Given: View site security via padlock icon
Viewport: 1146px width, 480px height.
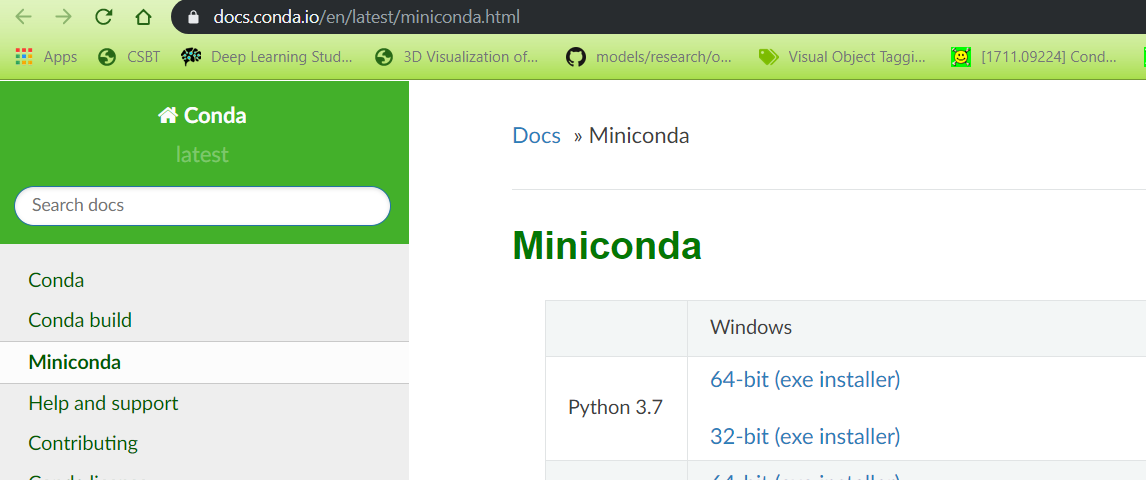Looking at the screenshot, I should [193, 17].
